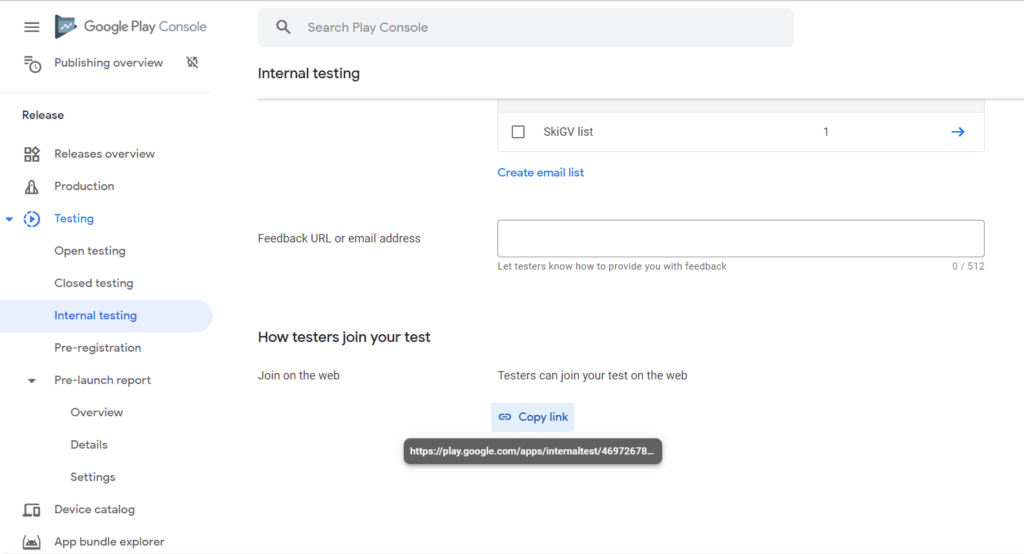
Task: Click the Search Play Console box
Action: click(540, 27)
